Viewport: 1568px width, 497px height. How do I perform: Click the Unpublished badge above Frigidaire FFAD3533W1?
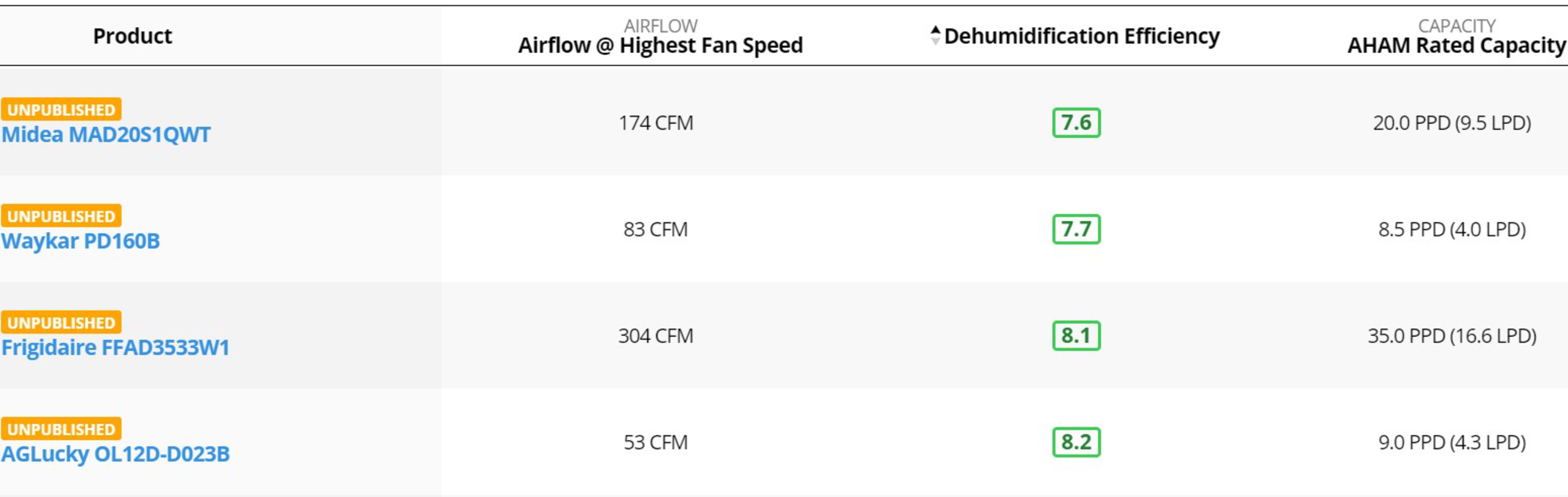[x=61, y=323]
